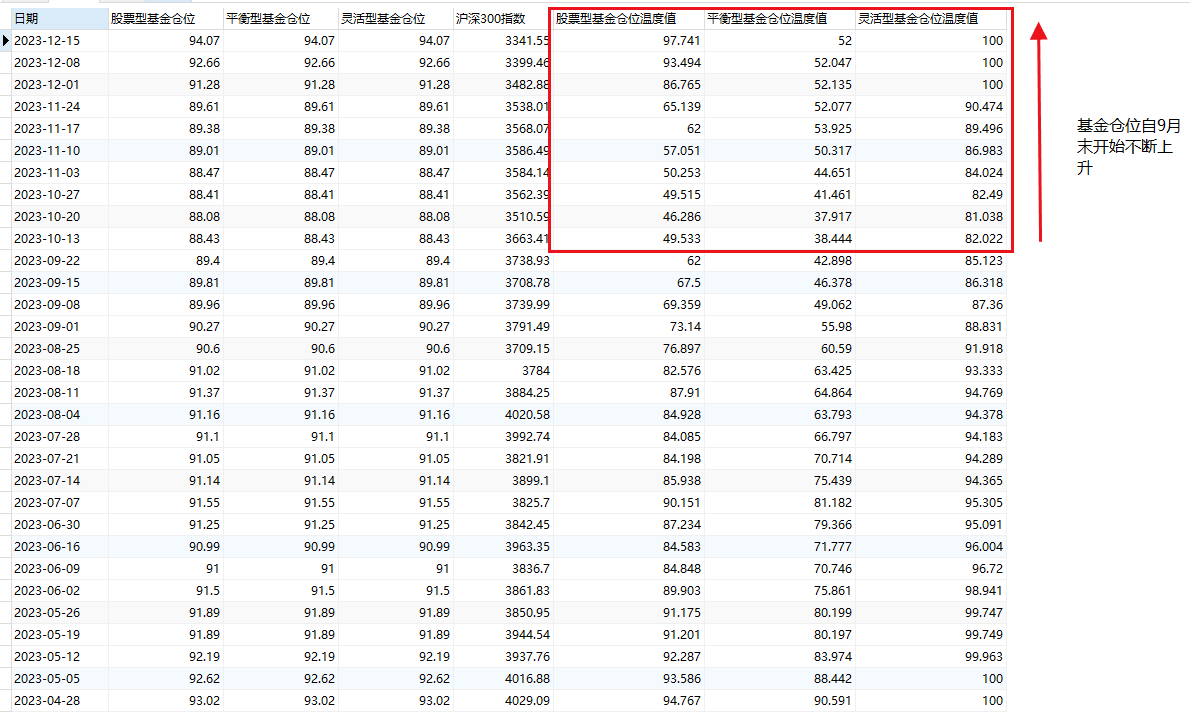Select the 灵活型基金仓位温度值 column header
The image size is (1190, 717).
[931, 18]
